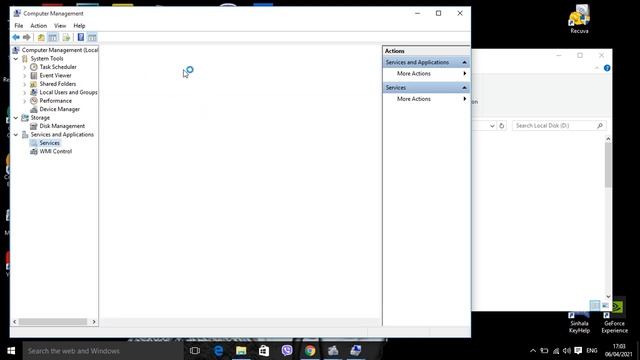This screenshot has height=360, width=640.
Task: Select Event Viewer in the tree
Action: [x=56, y=76]
